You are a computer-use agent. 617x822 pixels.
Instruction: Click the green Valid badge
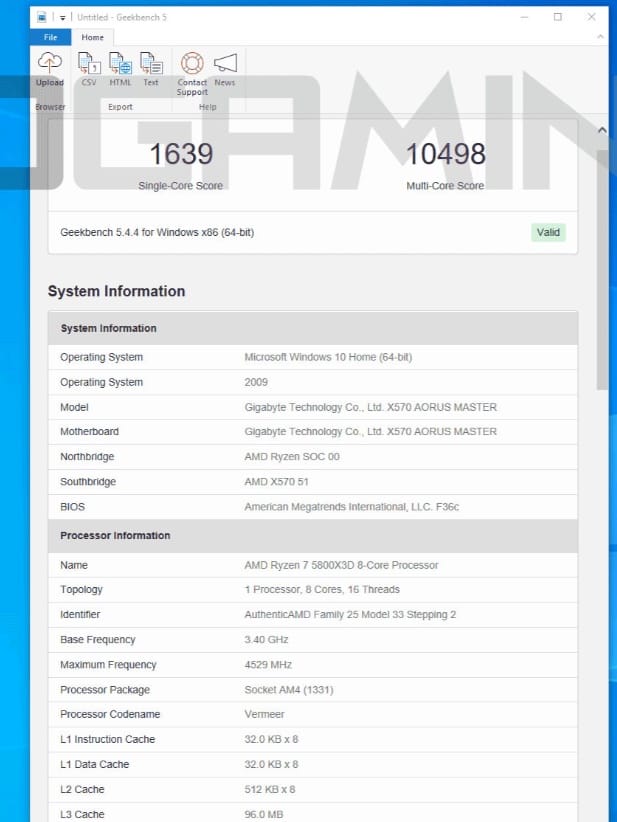click(x=548, y=232)
